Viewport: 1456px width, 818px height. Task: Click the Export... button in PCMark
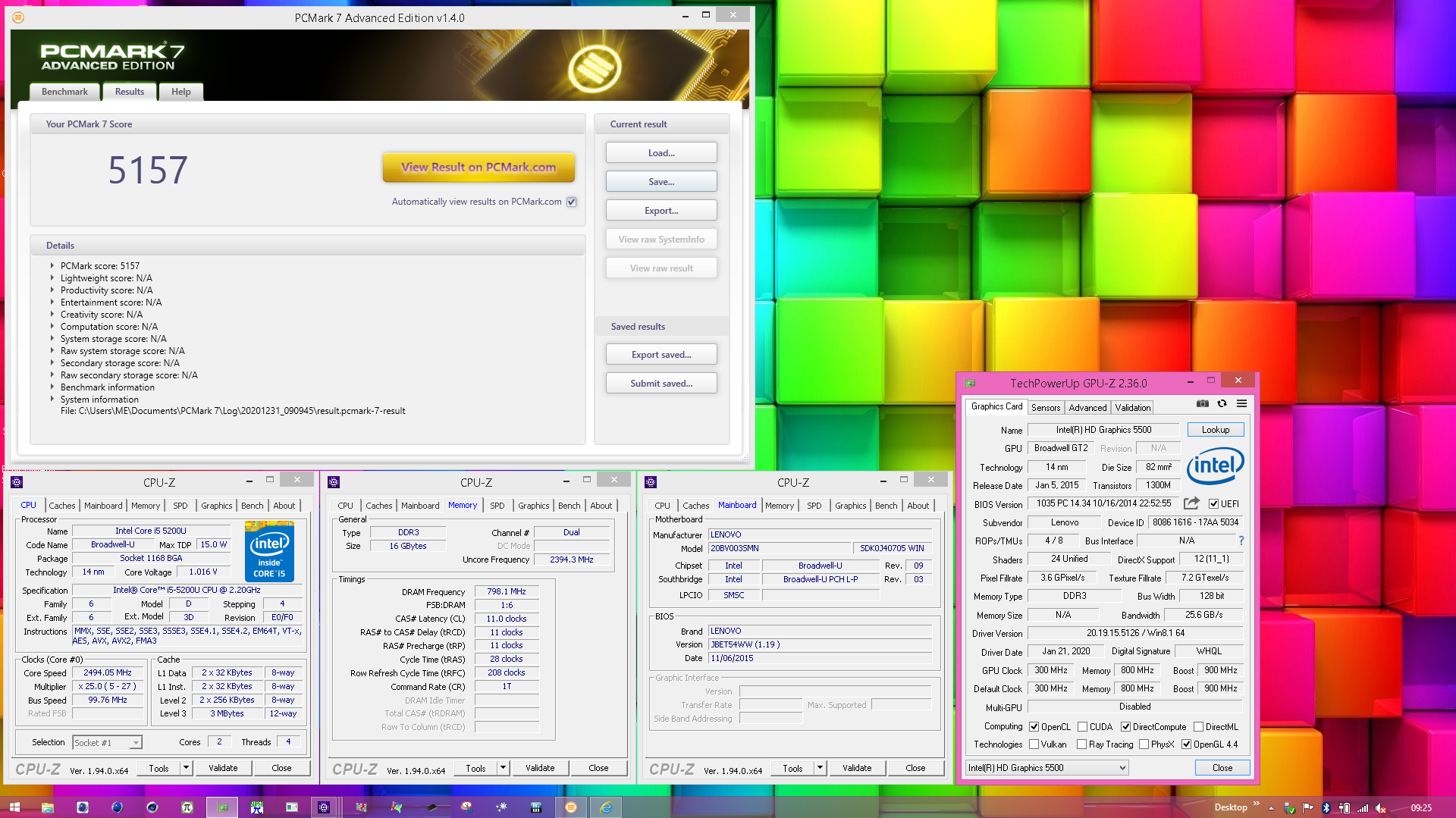pos(661,211)
